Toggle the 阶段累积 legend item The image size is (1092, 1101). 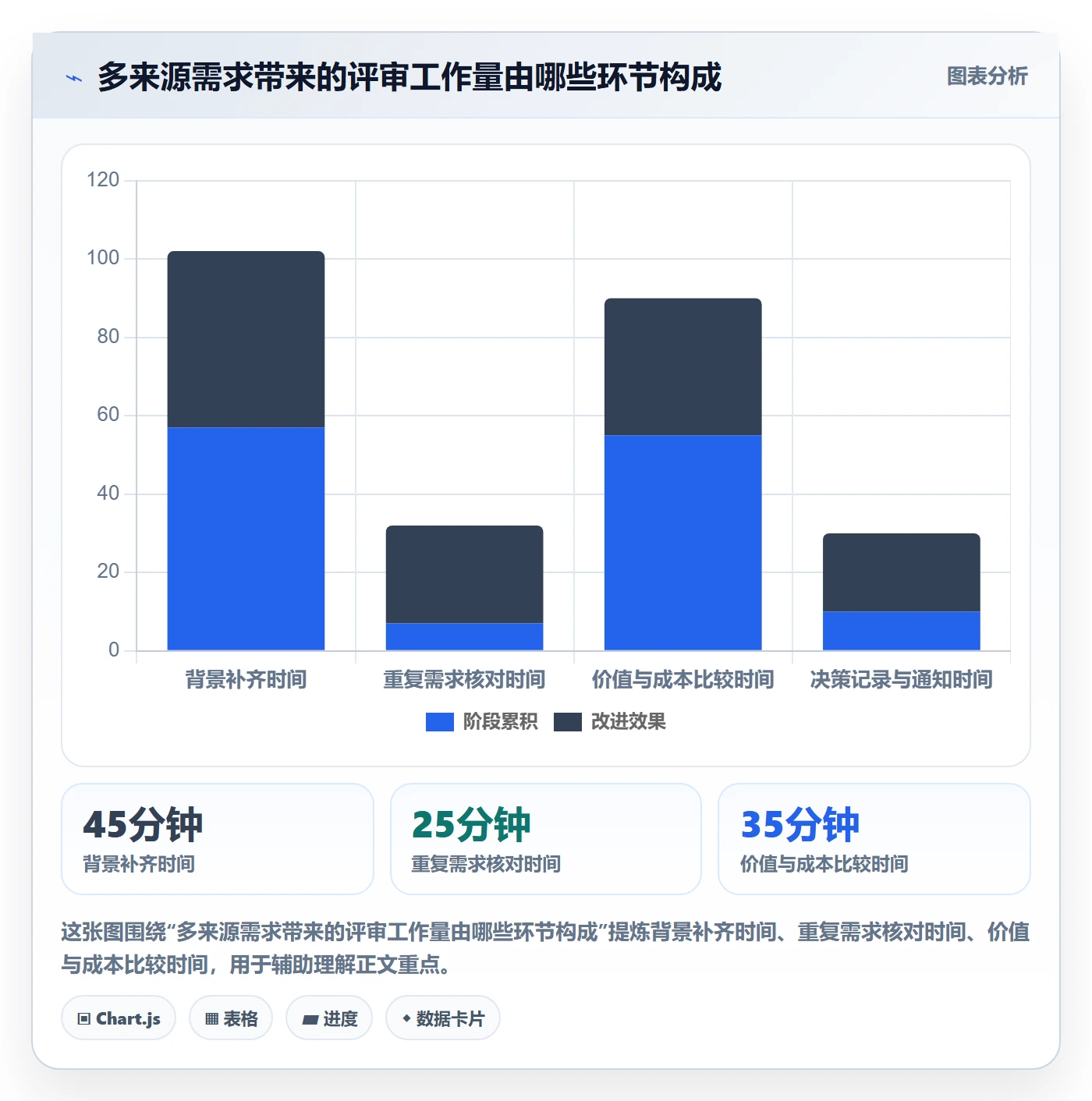tap(481, 722)
